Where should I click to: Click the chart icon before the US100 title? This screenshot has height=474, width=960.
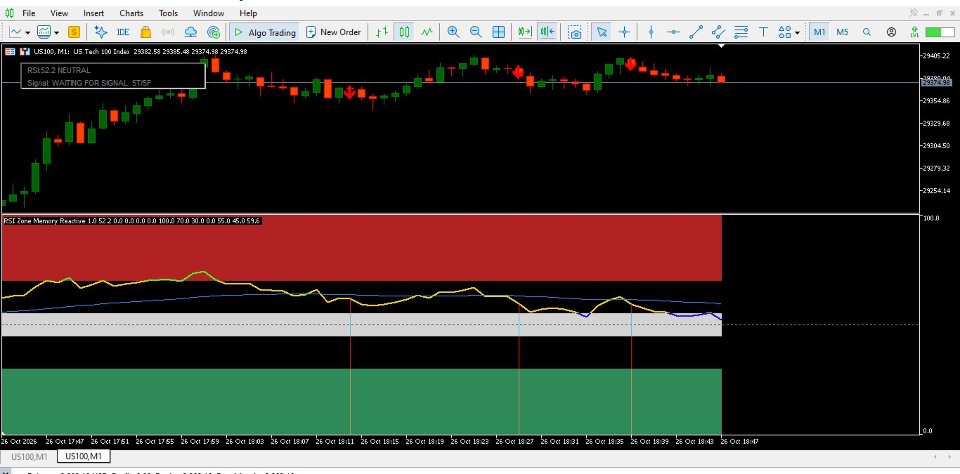(x=25, y=51)
